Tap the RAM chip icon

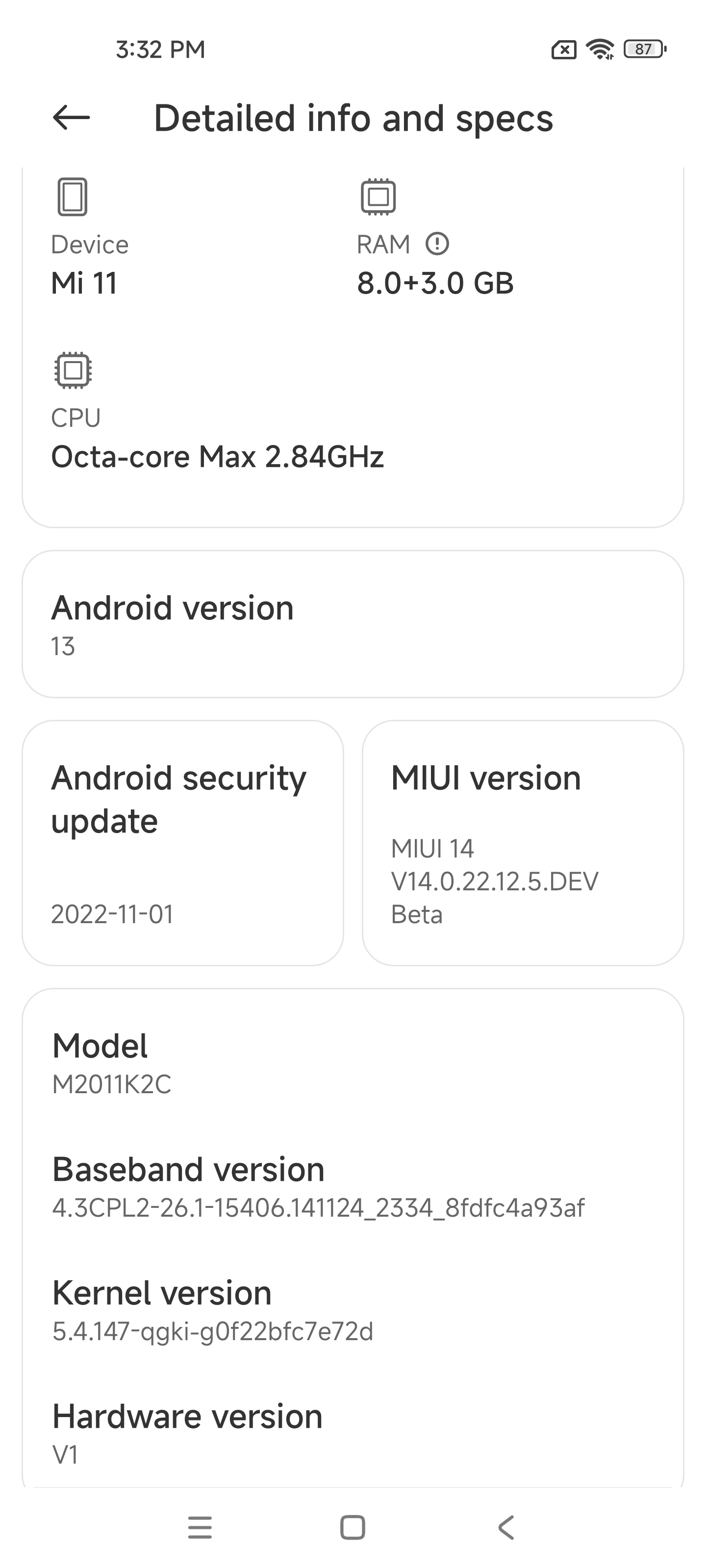pos(378,196)
